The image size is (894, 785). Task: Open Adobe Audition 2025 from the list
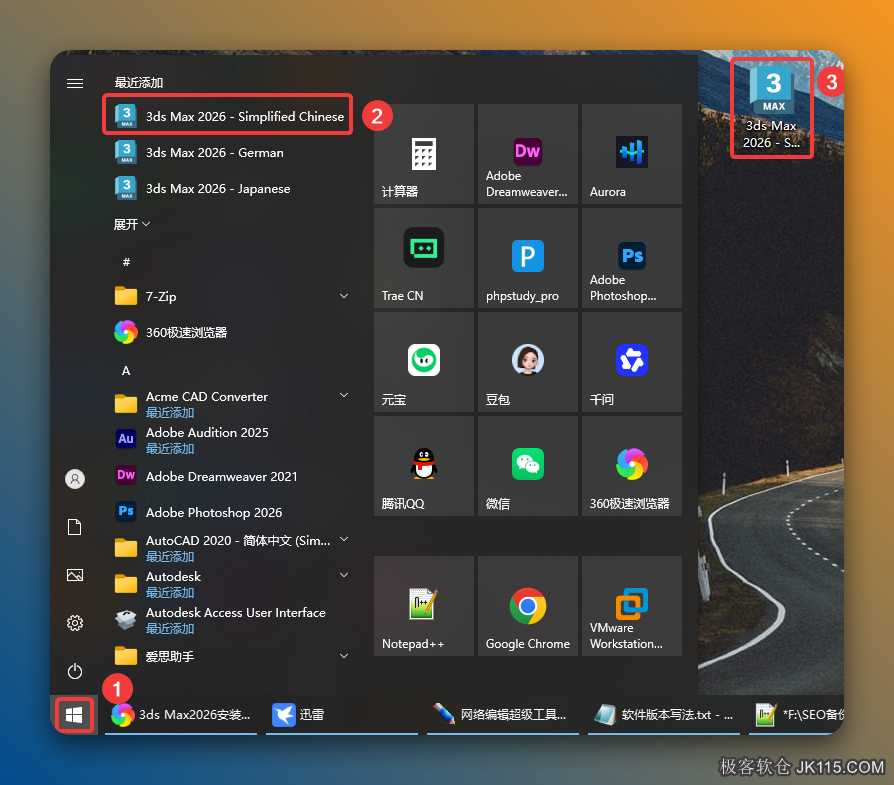click(x=228, y=440)
